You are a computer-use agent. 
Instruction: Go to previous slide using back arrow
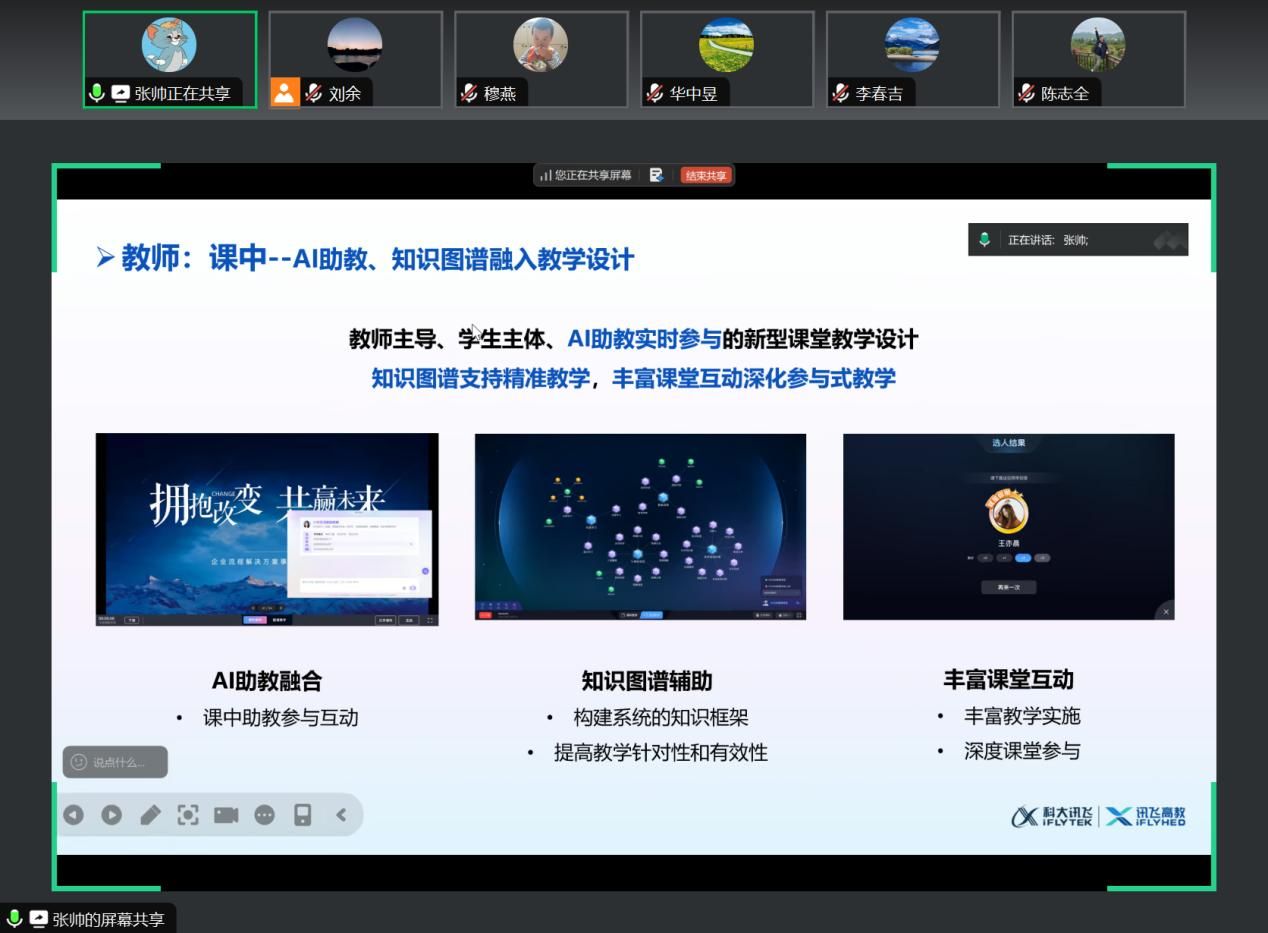click(x=73, y=815)
